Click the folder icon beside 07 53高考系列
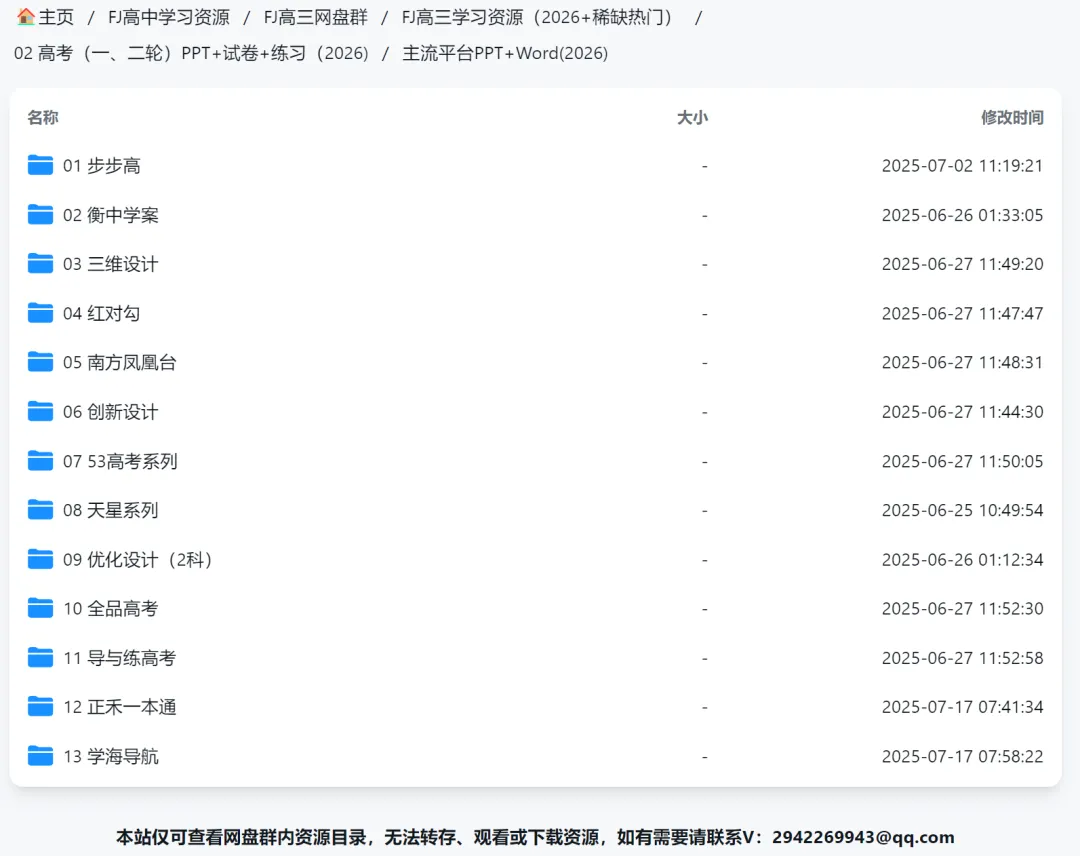This screenshot has width=1080, height=856. point(39,461)
